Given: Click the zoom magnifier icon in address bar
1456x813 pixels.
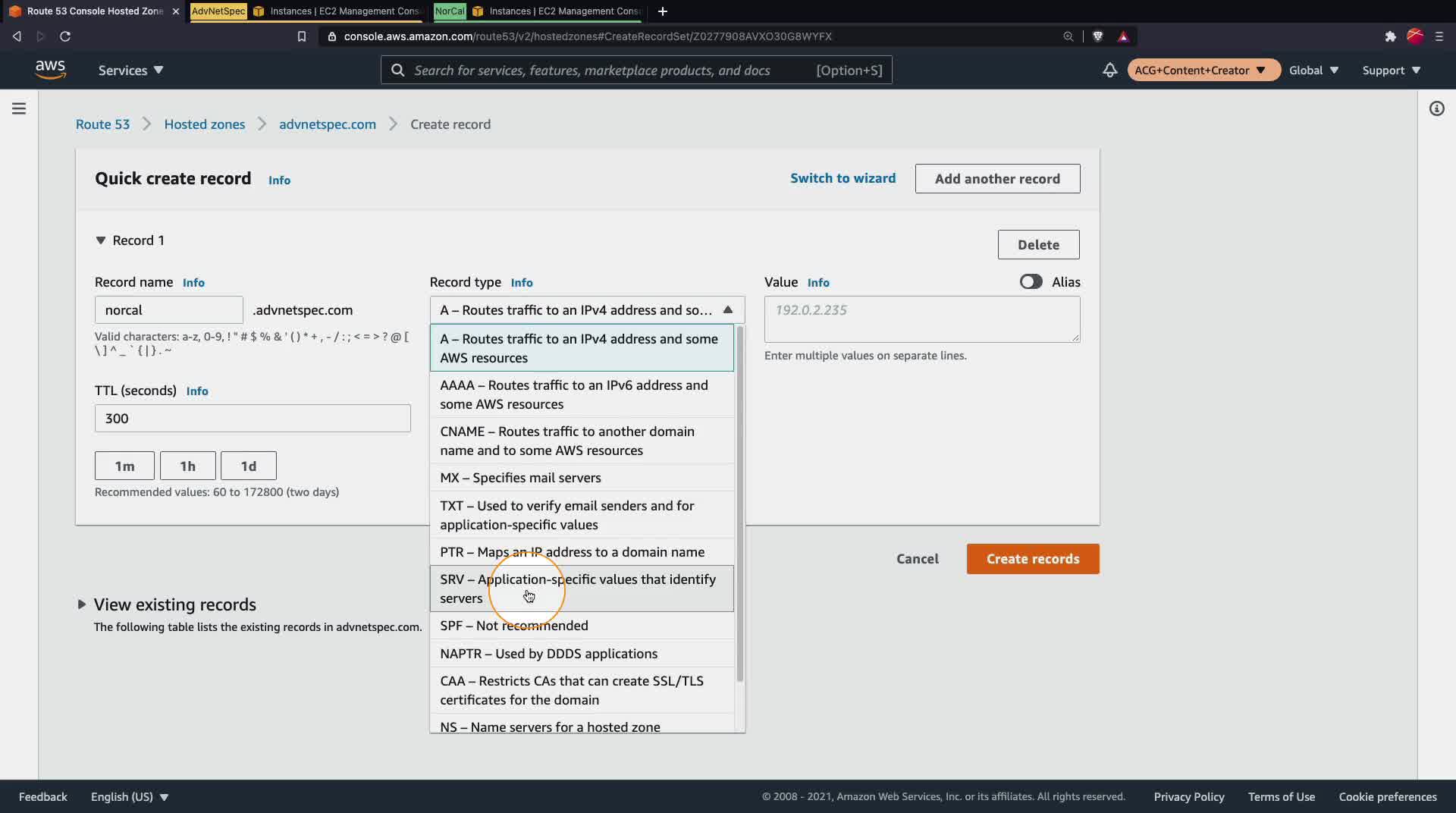Looking at the screenshot, I should [x=1068, y=36].
